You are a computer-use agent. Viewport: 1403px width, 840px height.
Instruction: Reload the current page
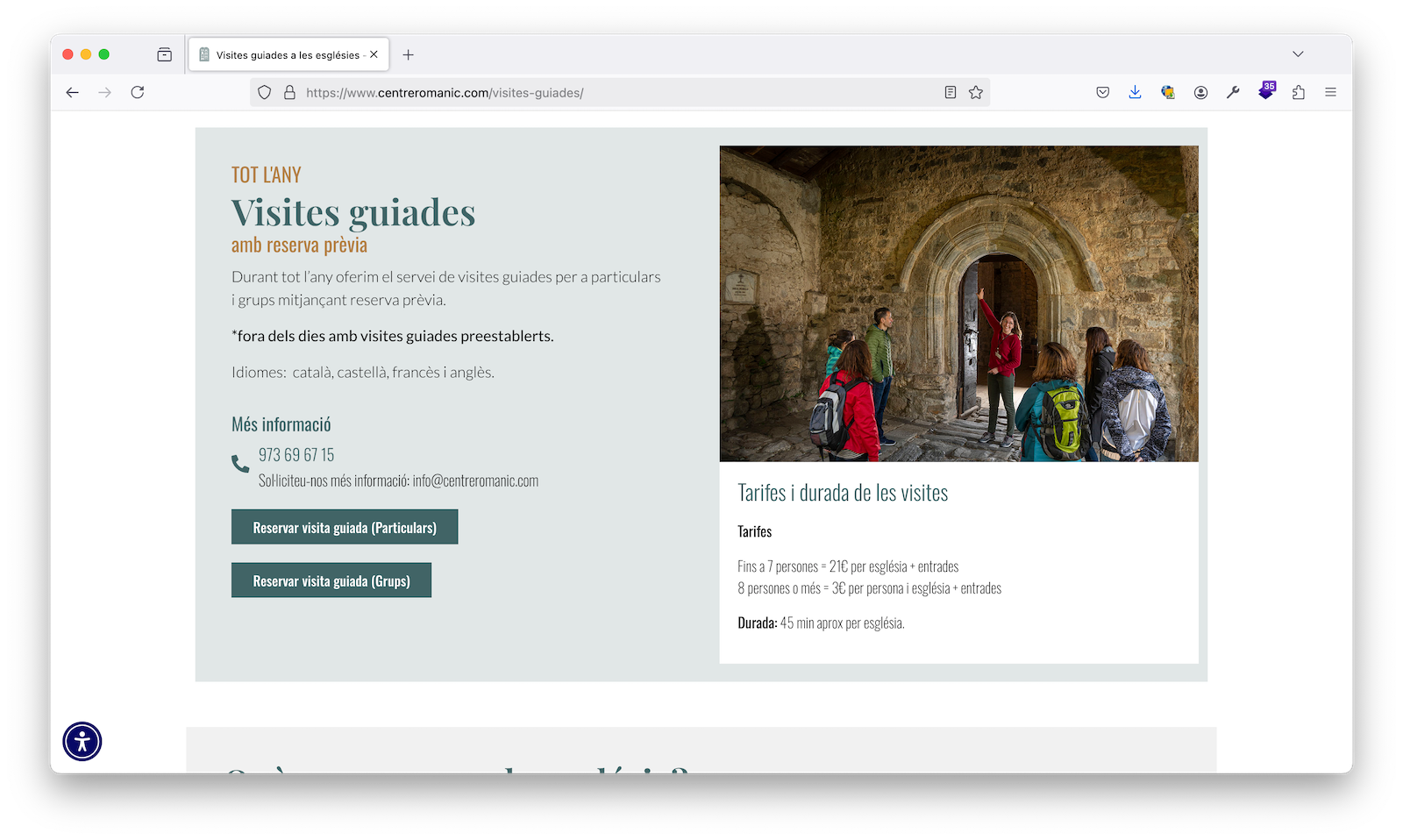point(138,92)
